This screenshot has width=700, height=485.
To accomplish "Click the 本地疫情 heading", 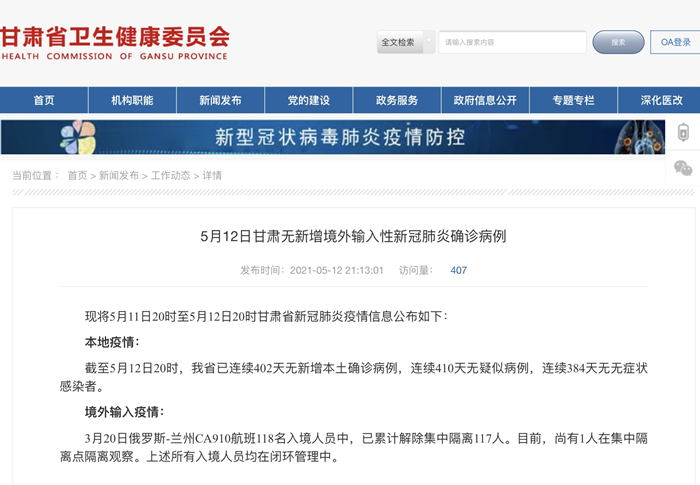I will pos(112,342).
